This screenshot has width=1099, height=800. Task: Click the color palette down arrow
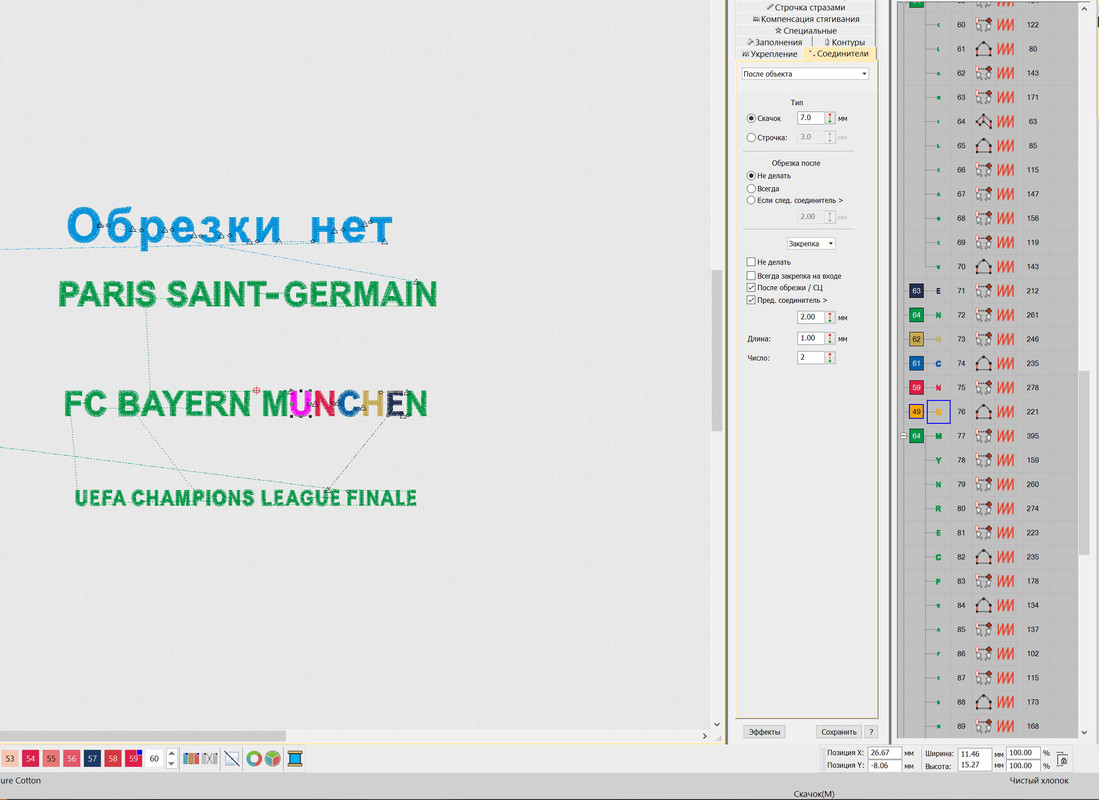pos(172,763)
